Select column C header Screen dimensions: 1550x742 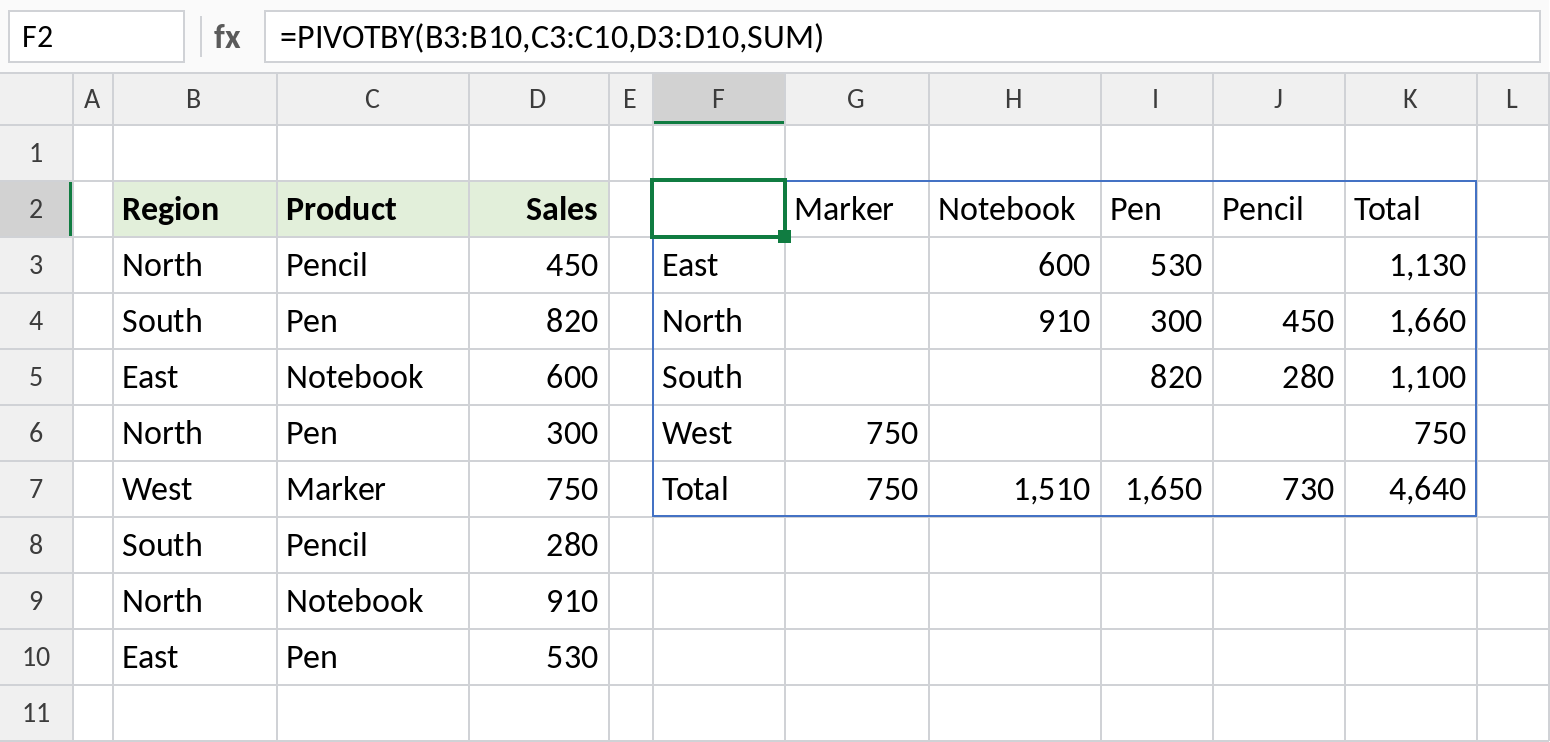(373, 99)
